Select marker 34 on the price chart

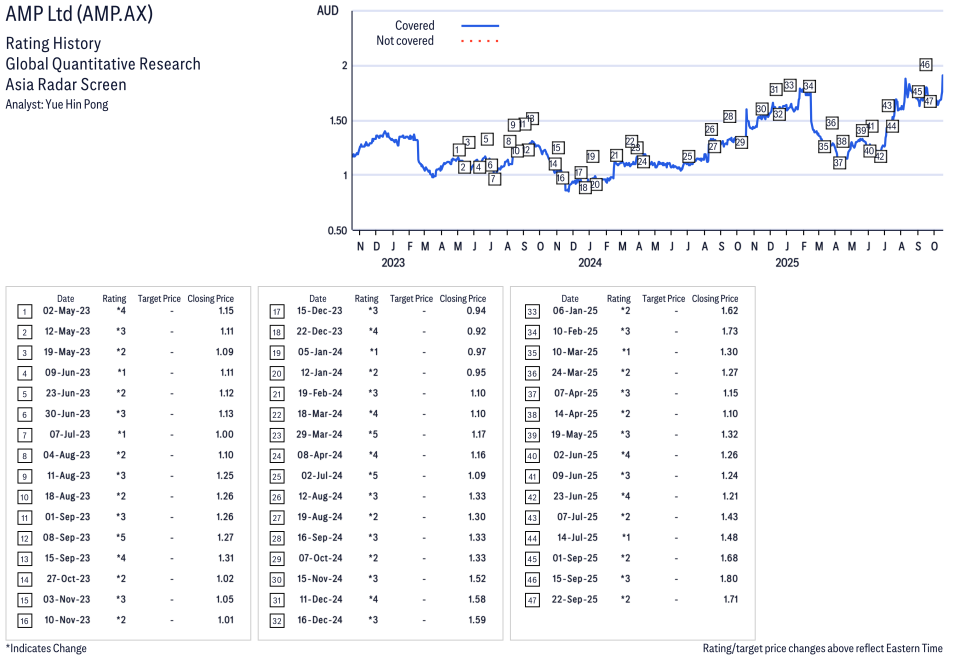tap(809, 86)
